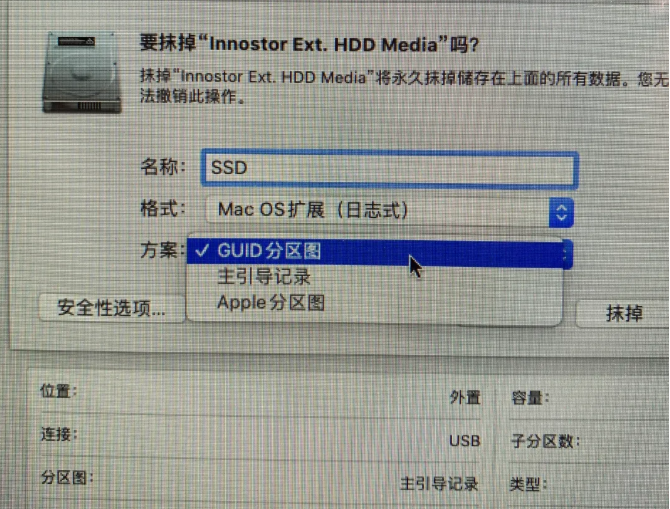Click the dialog title about erasing Innostor
670x509 pixels.
pyautogui.click(x=309, y=44)
